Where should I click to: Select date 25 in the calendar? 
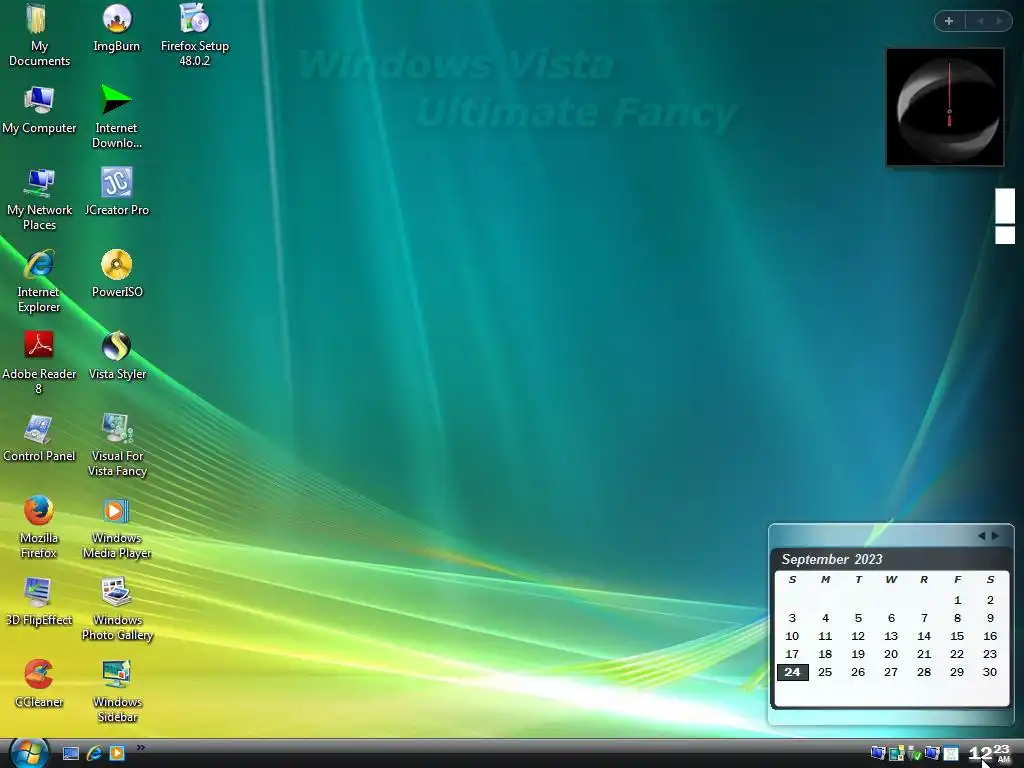coord(825,672)
